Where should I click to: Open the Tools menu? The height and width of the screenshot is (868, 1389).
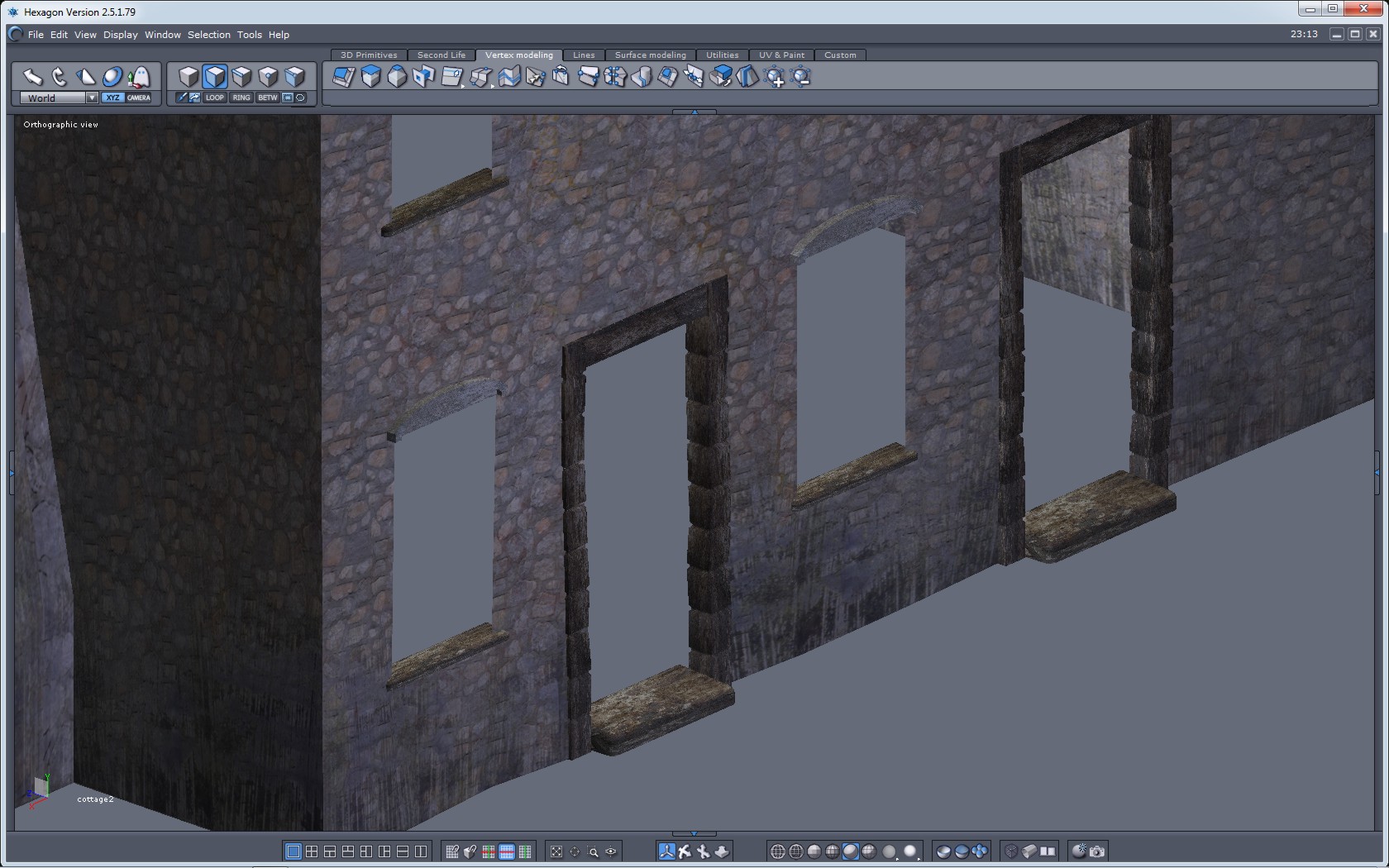pyautogui.click(x=250, y=35)
